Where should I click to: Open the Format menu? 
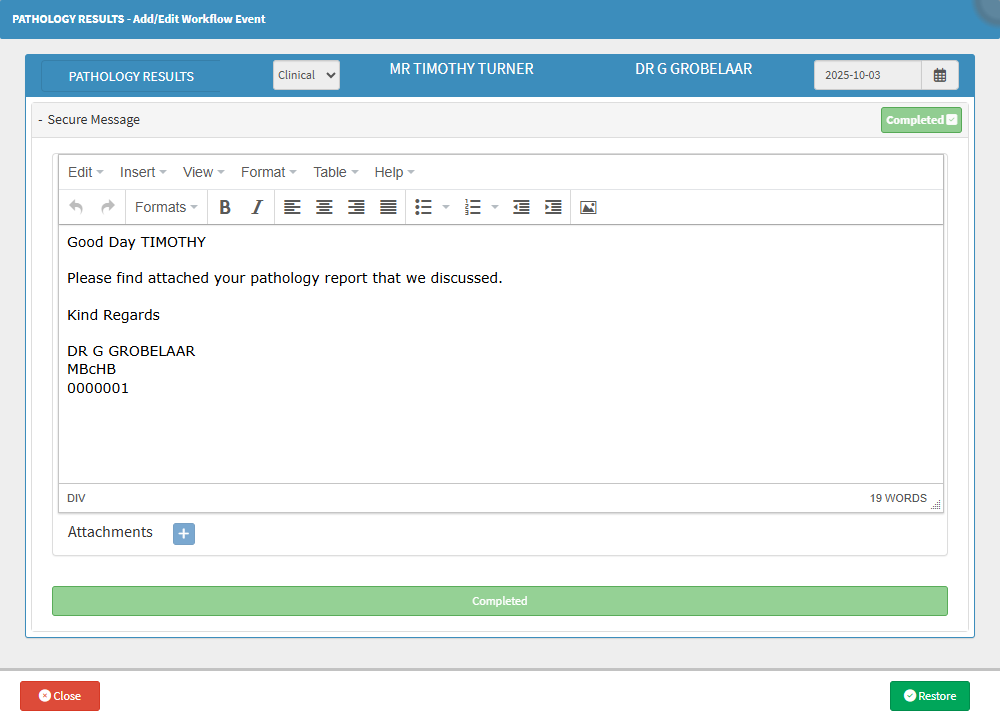click(x=268, y=172)
